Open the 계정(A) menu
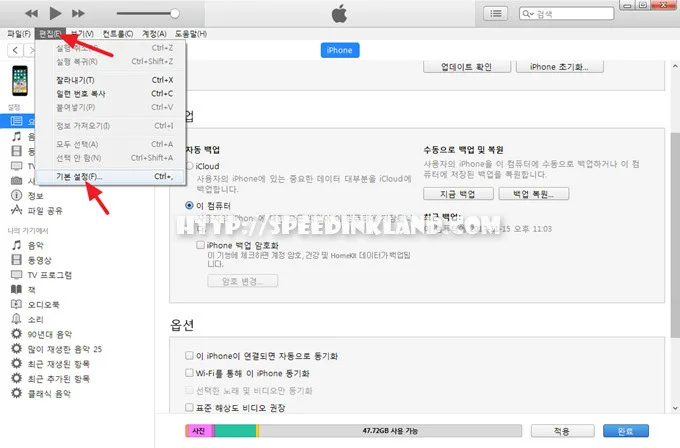Viewport: 680px width, 448px height. tap(154, 34)
